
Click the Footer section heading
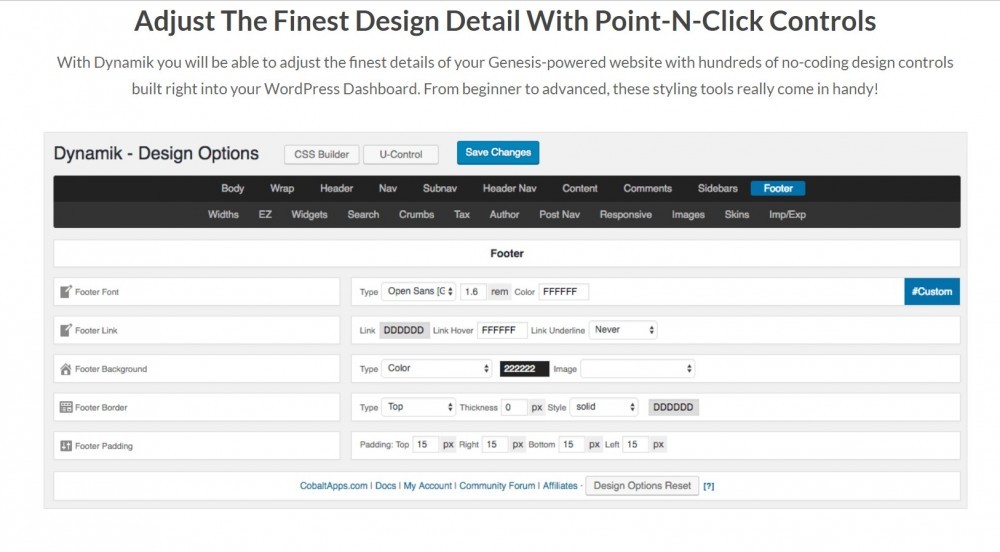(507, 253)
